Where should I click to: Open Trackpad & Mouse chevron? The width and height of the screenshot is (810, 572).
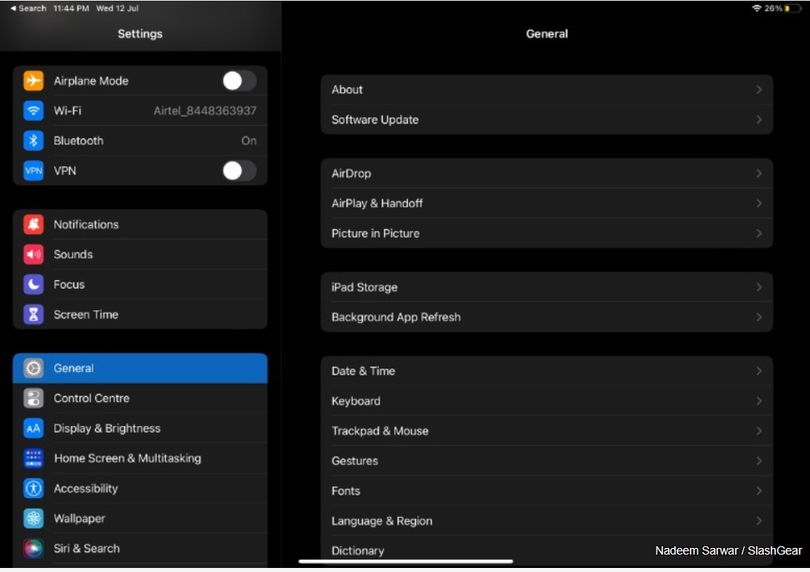point(759,431)
